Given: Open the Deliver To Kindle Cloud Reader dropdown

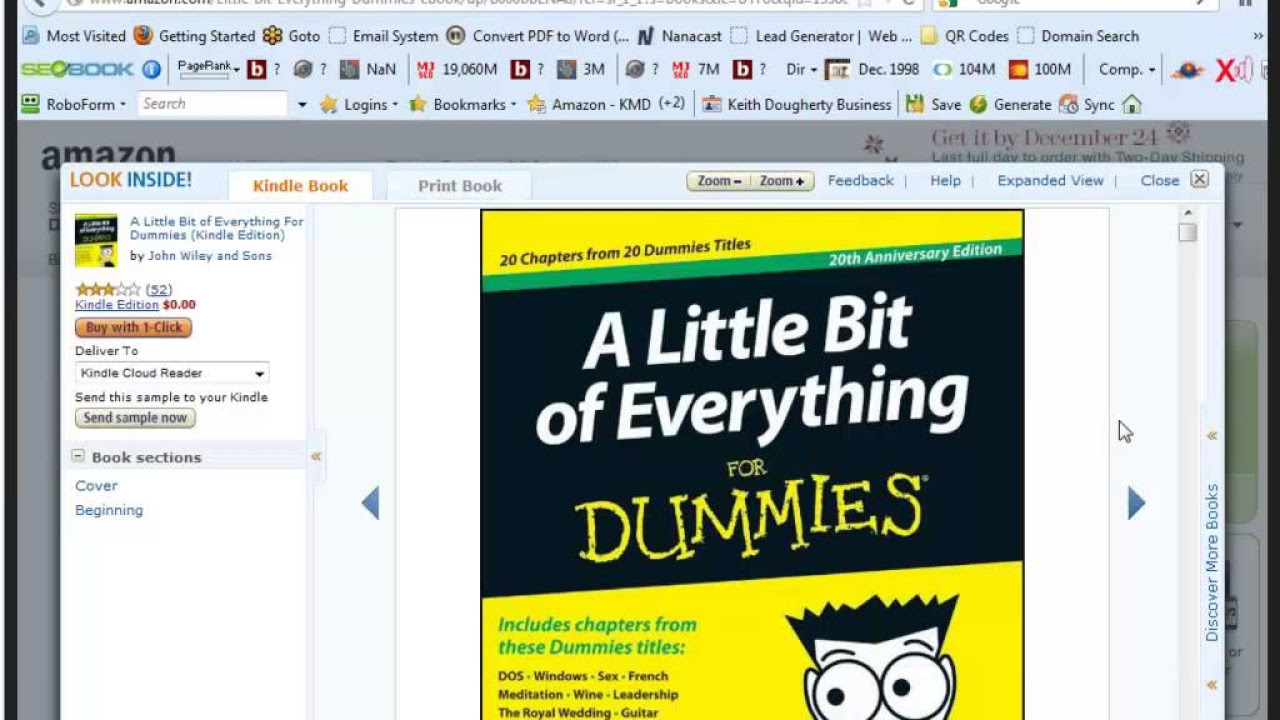Looking at the screenshot, I should 172,373.
